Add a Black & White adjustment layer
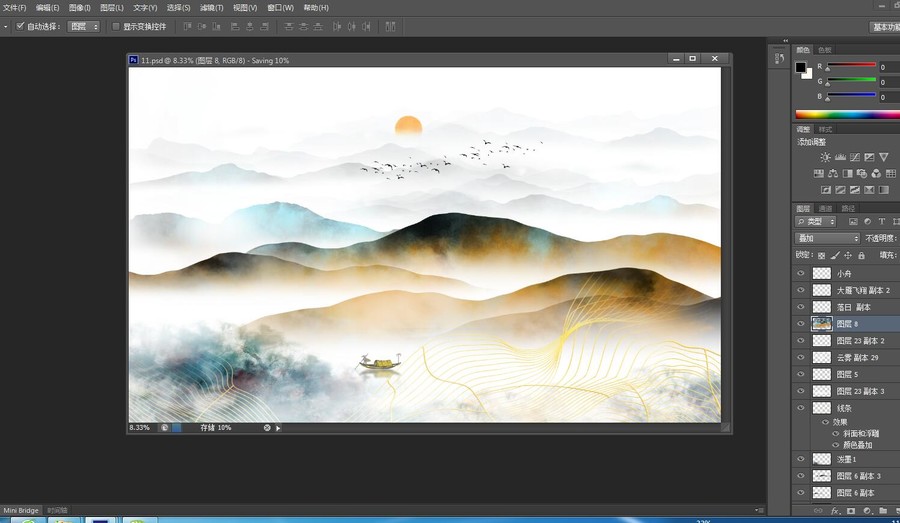900x523 pixels. coord(847,173)
